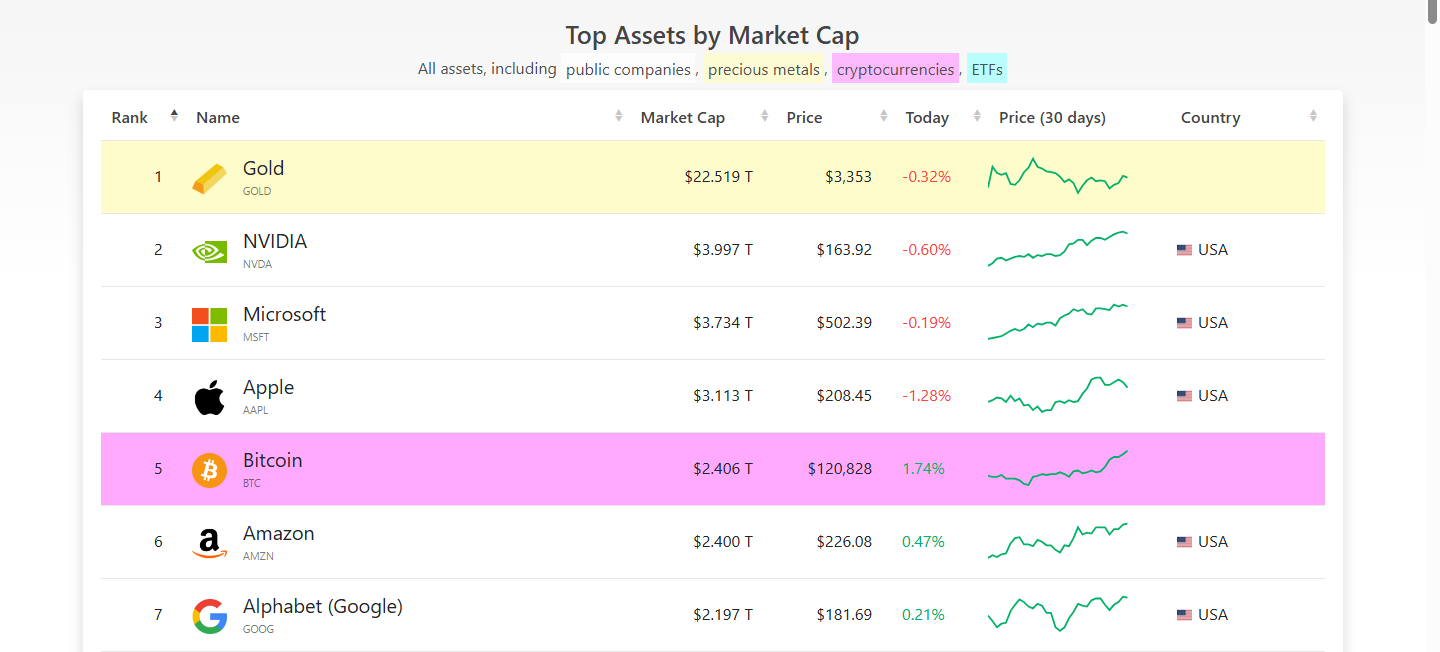Viewport: 1440px width, 652px height.
Task: Open the Amazon company page
Action: (279, 533)
